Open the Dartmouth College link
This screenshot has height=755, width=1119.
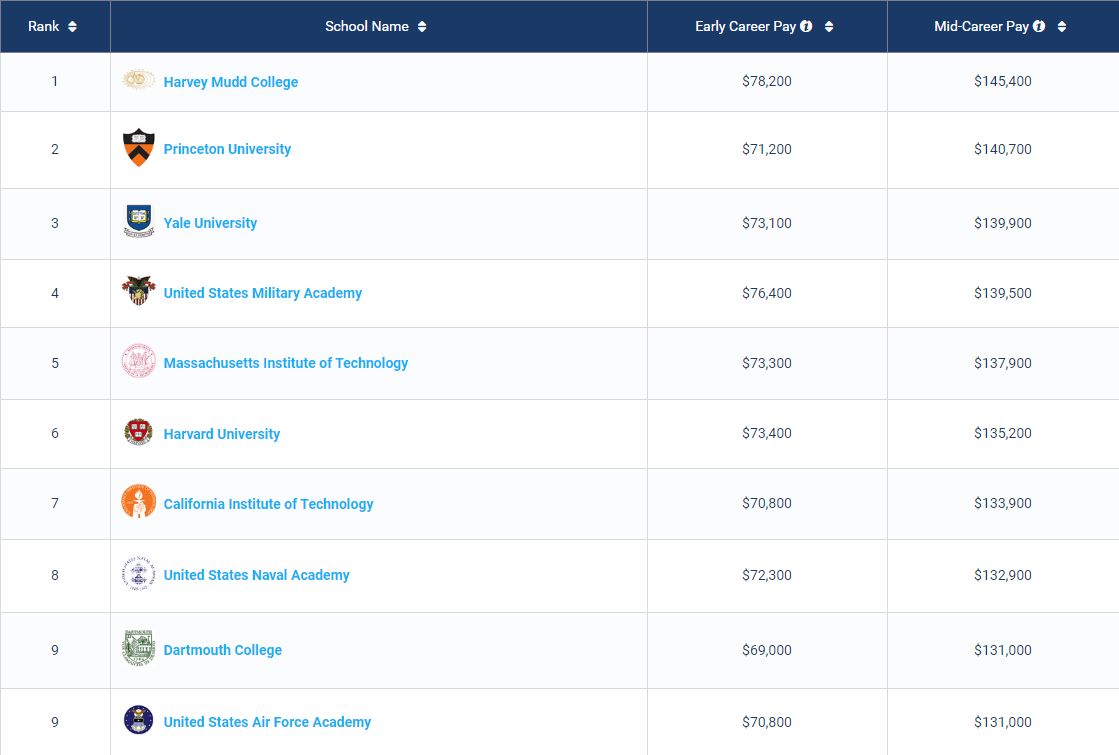pyautogui.click(x=223, y=650)
